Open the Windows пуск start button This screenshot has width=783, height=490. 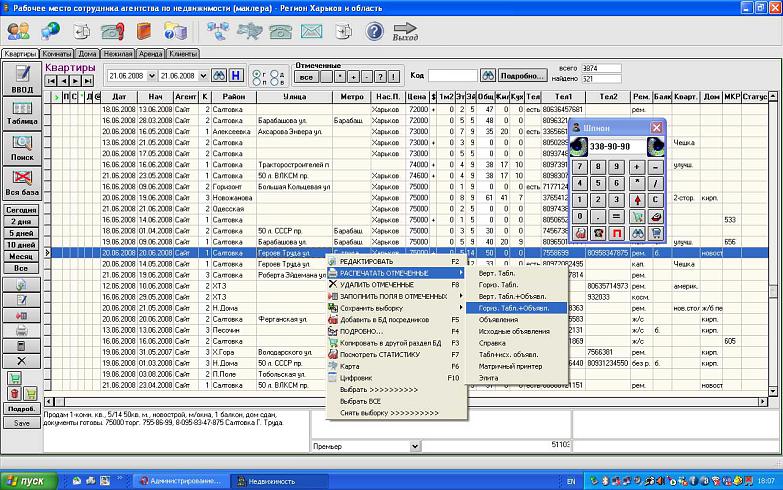[29, 481]
